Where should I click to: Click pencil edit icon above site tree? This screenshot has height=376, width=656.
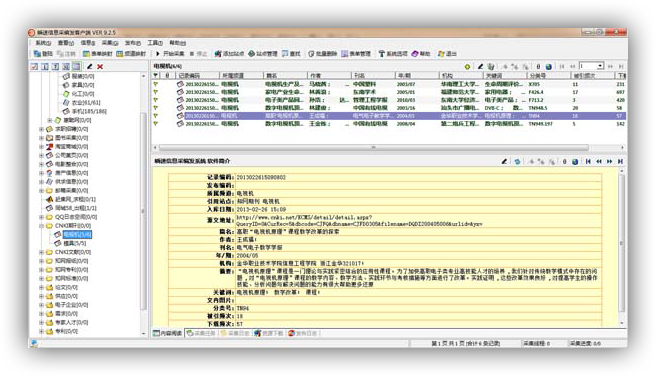[90, 67]
